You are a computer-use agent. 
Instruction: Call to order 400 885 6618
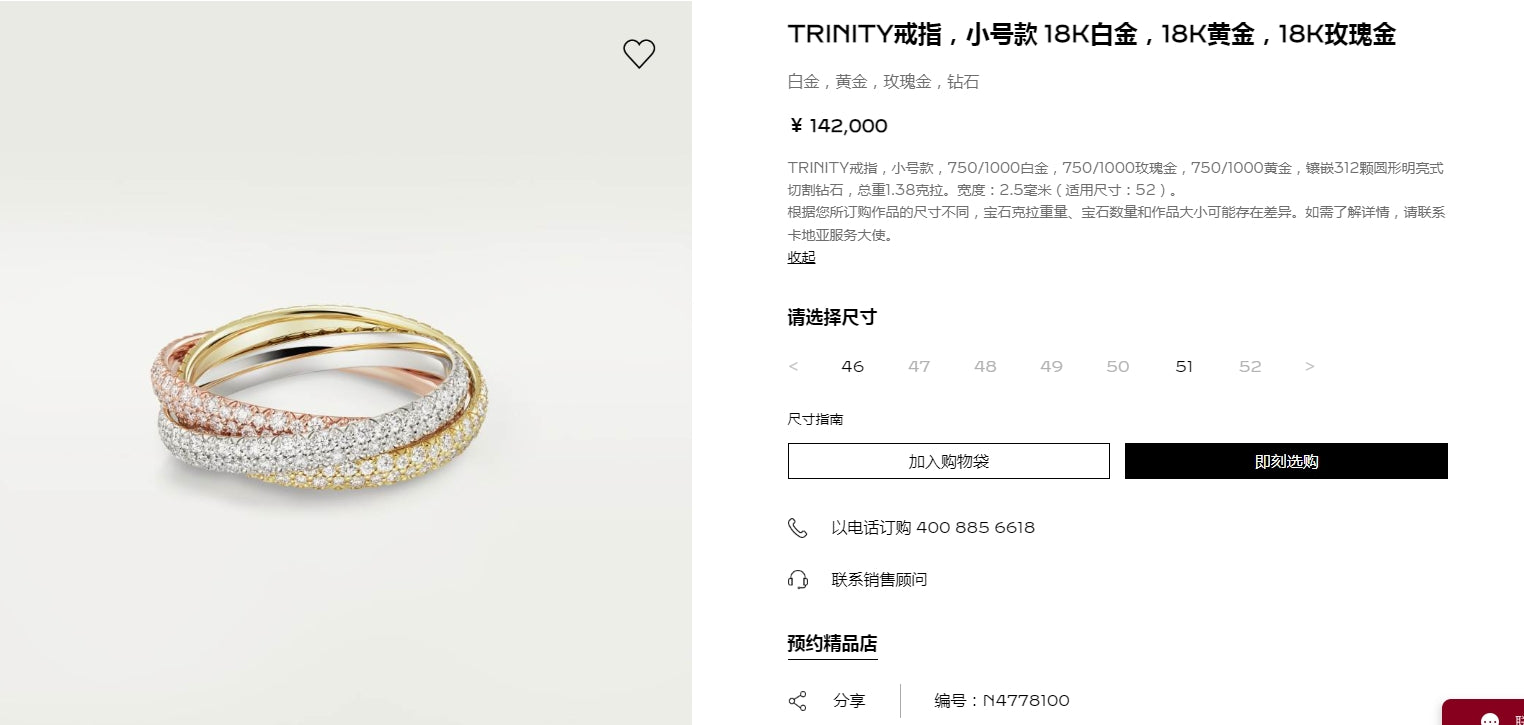tap(933, 528)
